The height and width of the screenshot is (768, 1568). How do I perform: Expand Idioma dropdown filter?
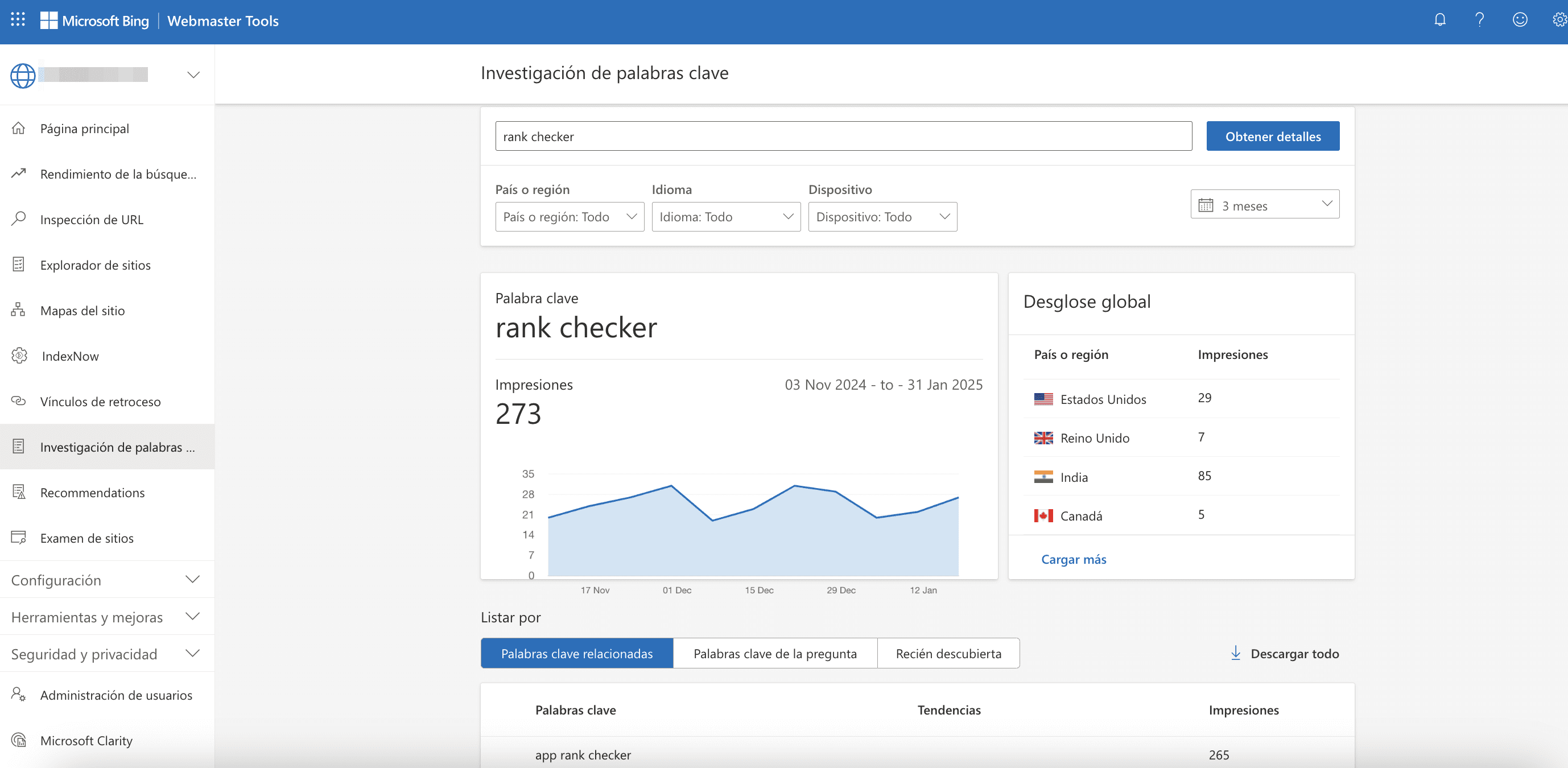click(725, 215)
